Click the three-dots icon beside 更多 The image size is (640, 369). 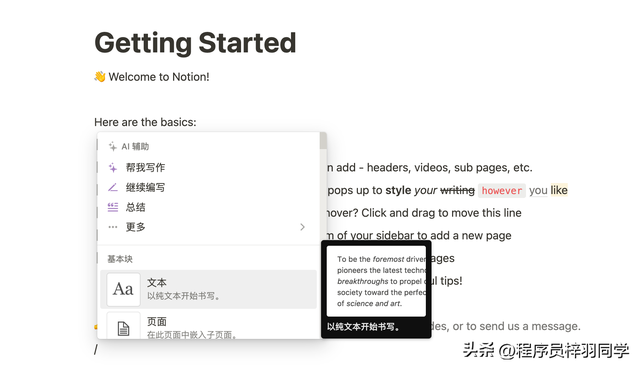point(113,227)
